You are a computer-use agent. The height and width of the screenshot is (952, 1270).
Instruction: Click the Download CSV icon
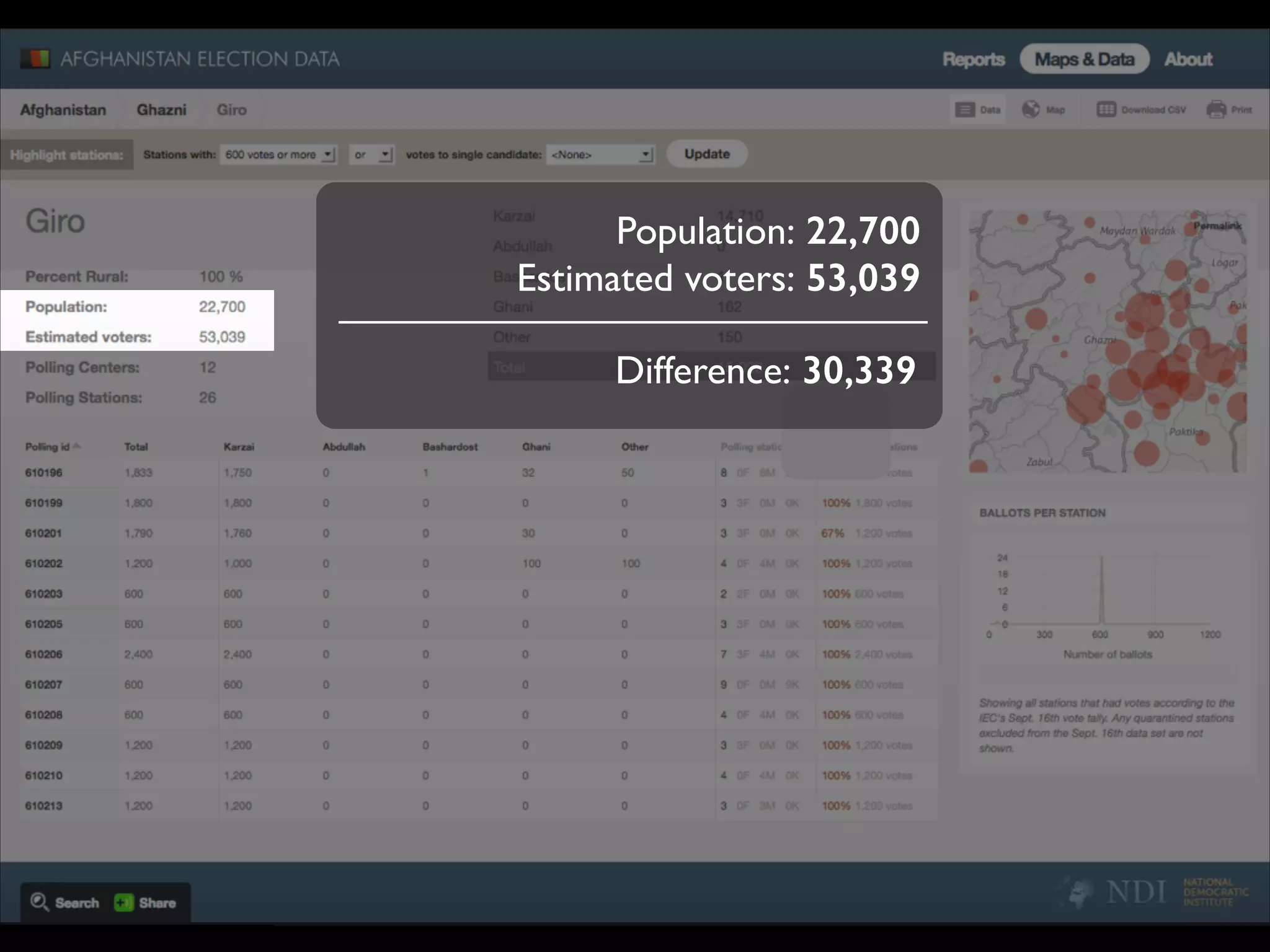pos(1106,110)
